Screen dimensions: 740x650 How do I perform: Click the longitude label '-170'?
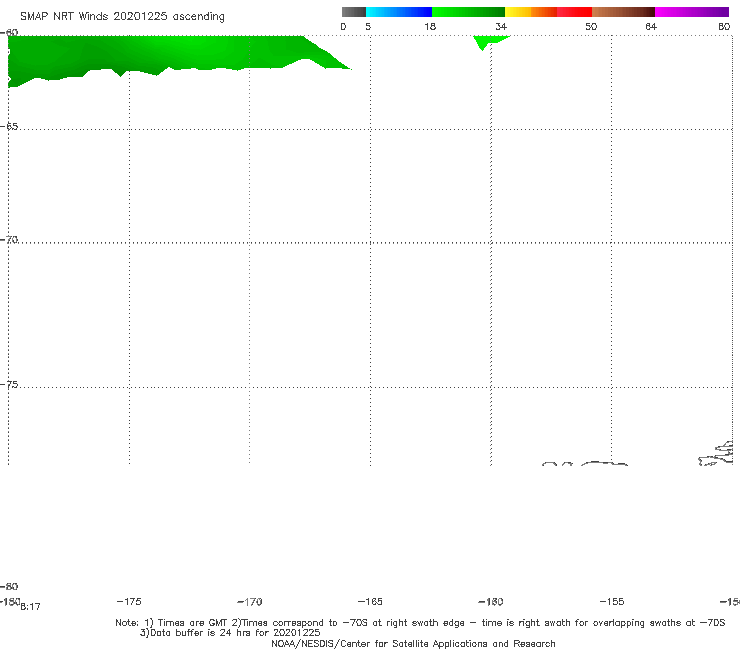pos(250,602)
